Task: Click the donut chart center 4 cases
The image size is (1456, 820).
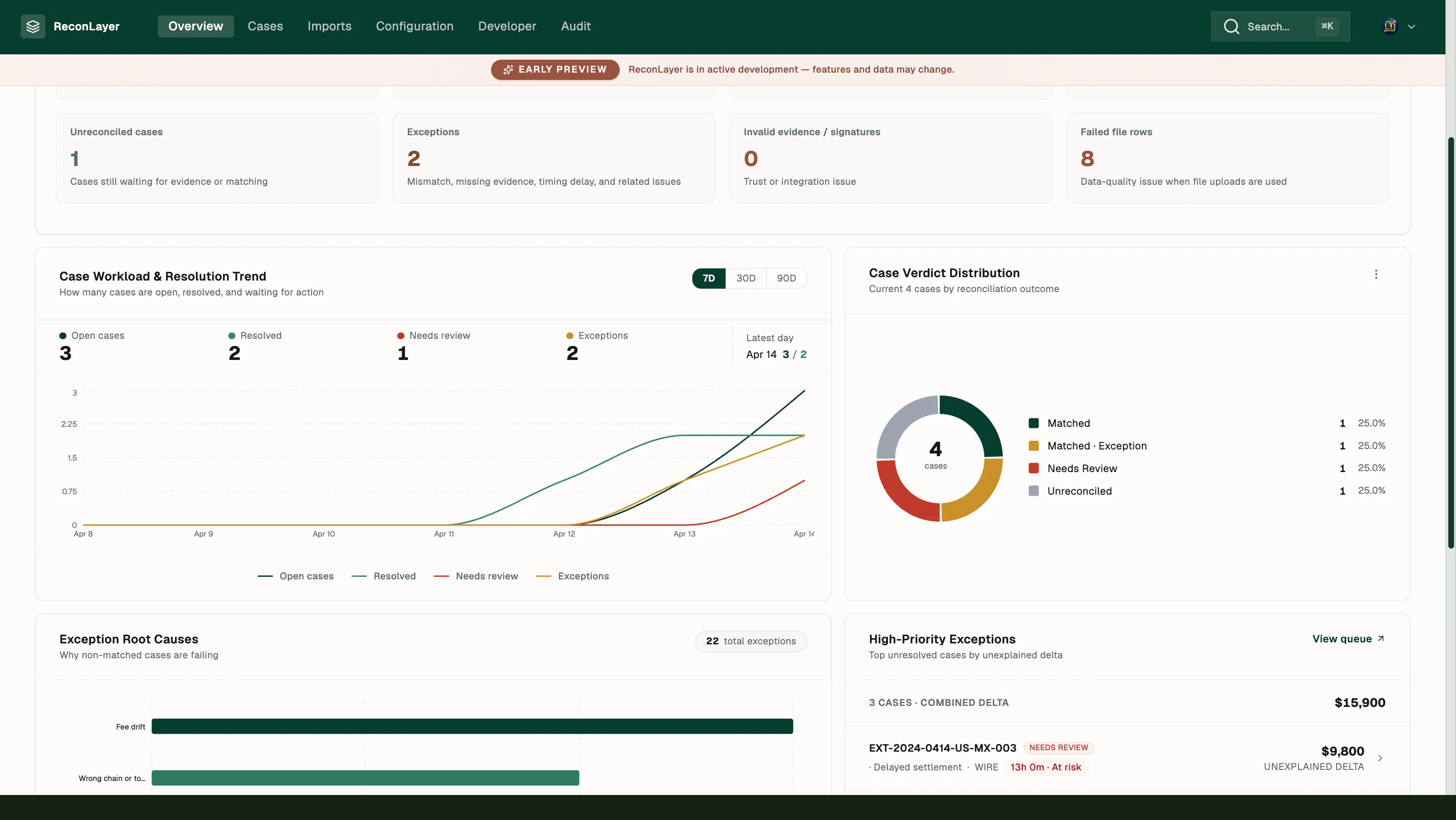Action: click(x=936, y=455)
